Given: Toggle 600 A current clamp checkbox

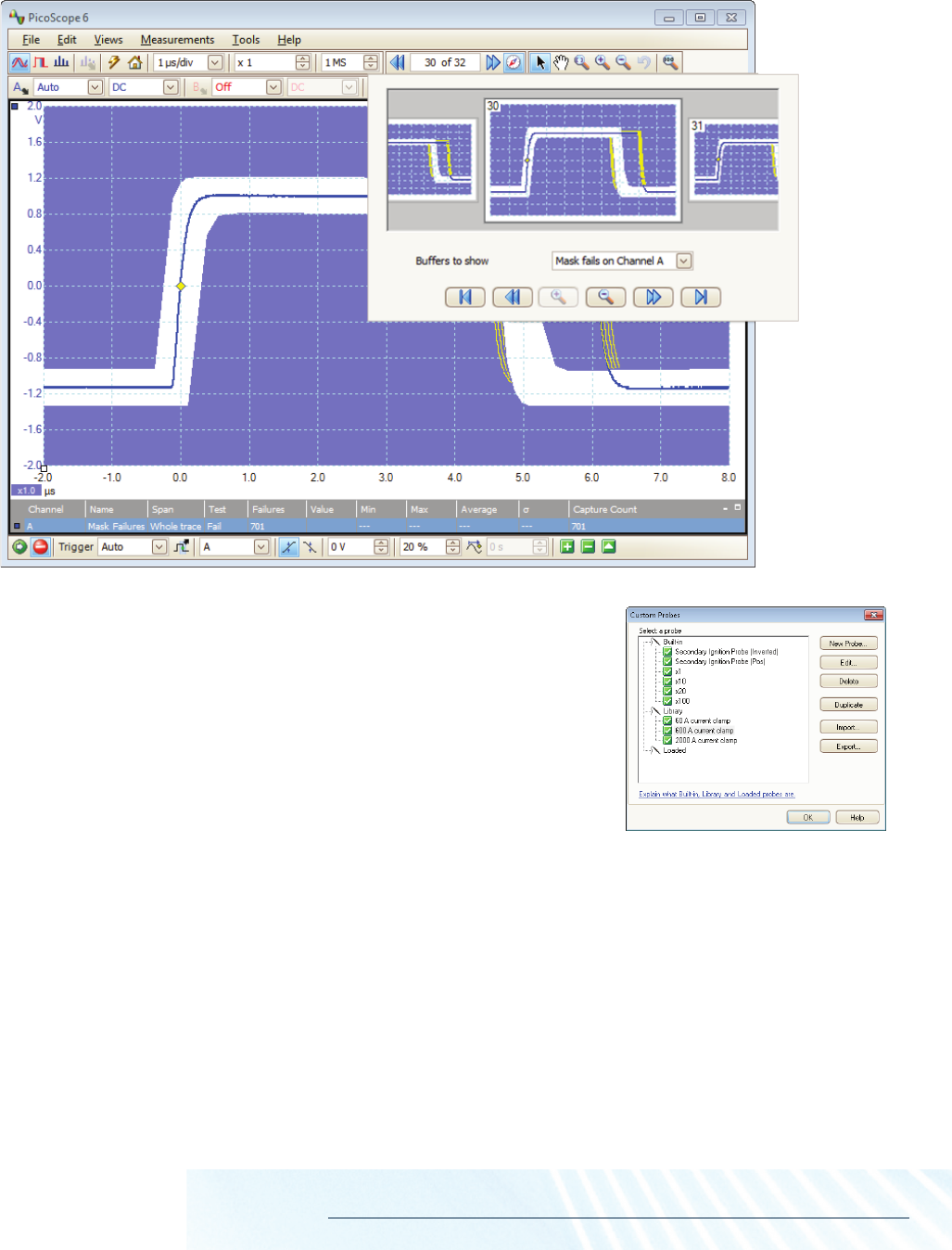Looking at the screenshot, I should (667, 731).
